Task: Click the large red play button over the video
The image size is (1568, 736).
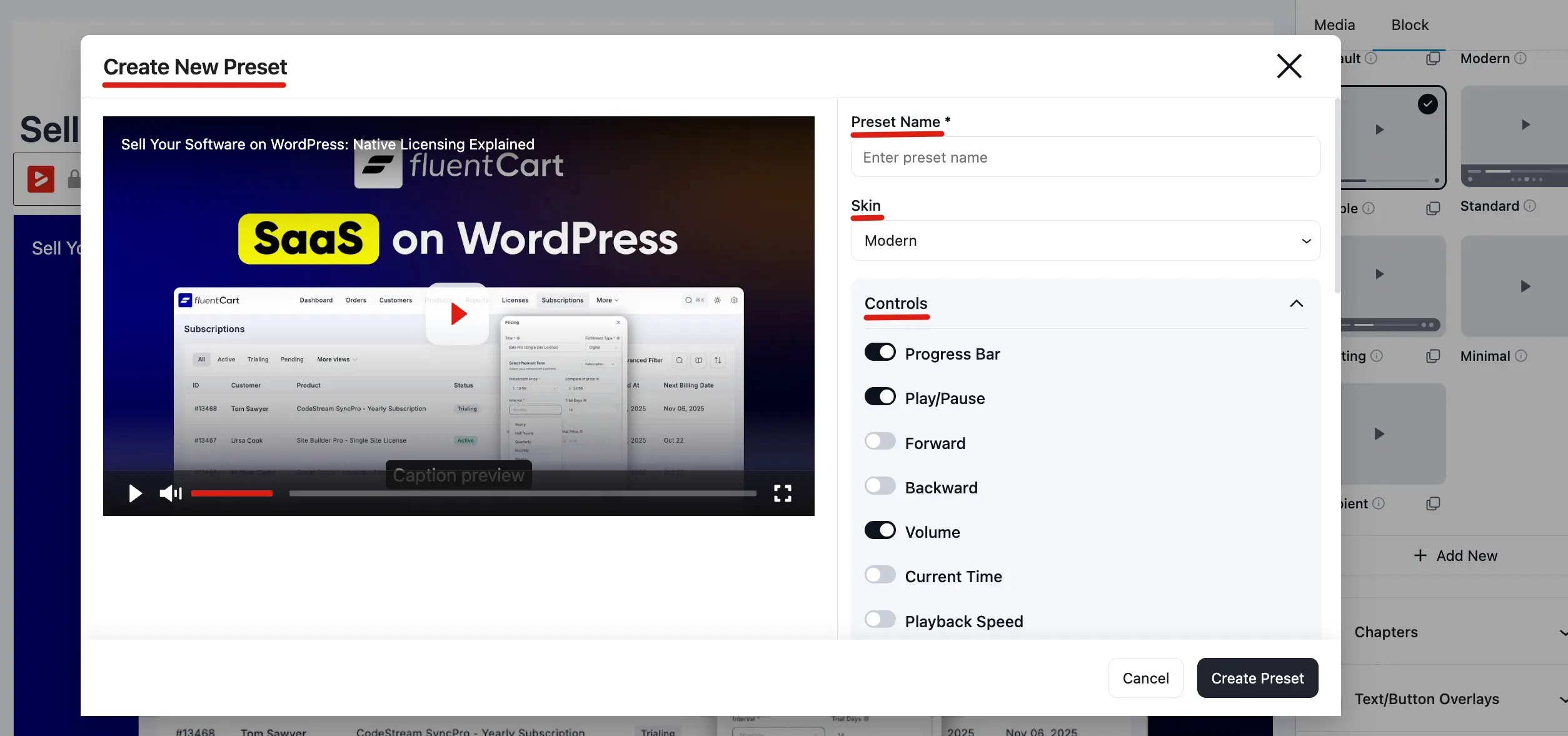Action: click(458, 314)
